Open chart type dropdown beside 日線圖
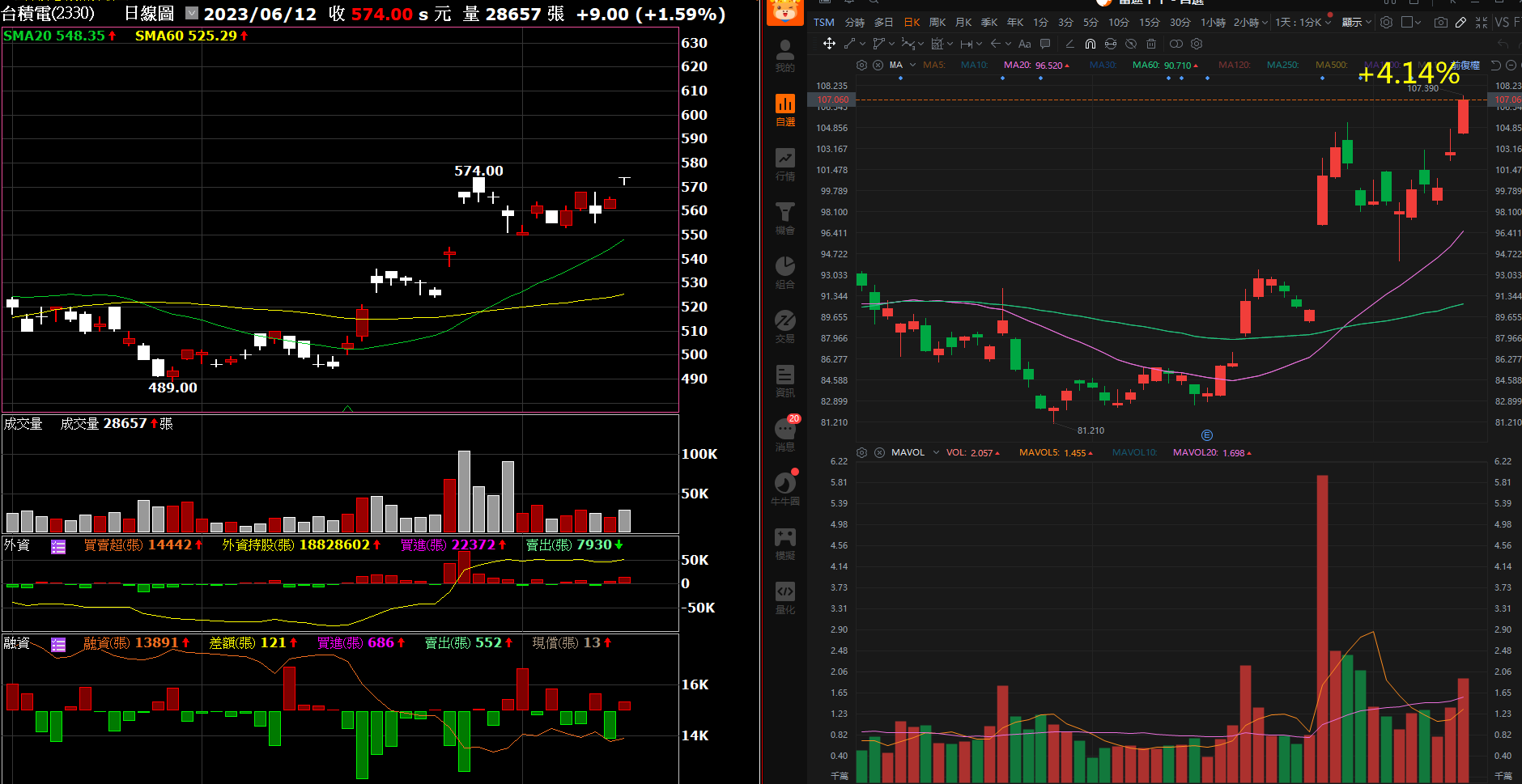This screenshot has width=1522, height=784. pos(192,13)
